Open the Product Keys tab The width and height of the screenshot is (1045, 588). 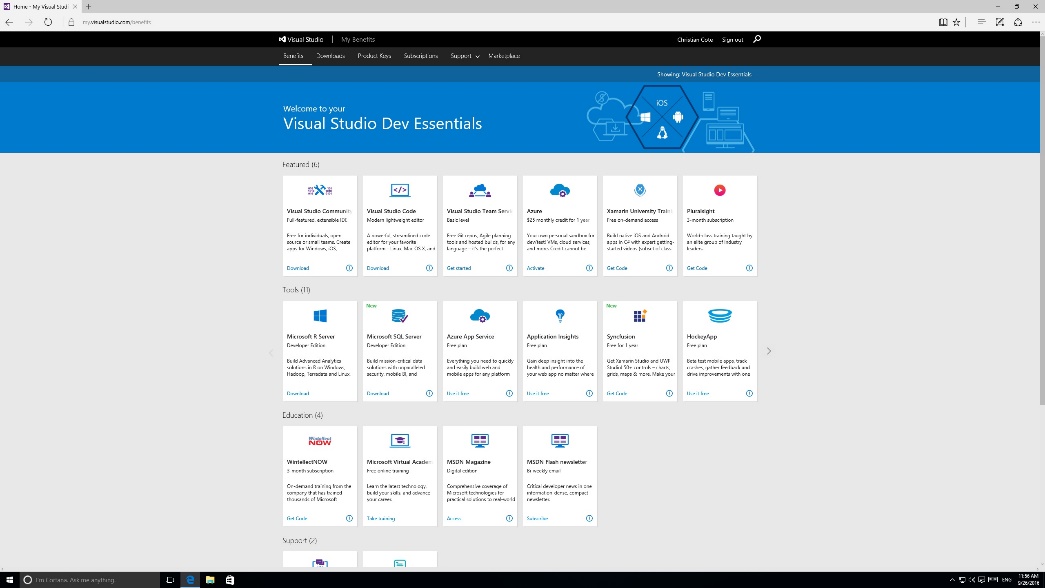click(x=374, y=56)
